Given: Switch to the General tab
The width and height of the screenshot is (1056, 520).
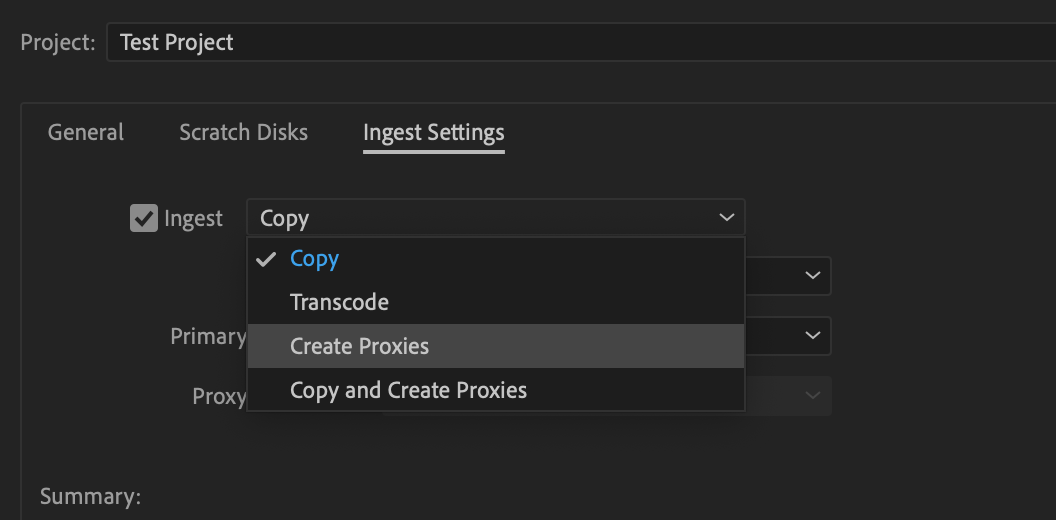Looking at the screenshot, I should click(86, 132).
